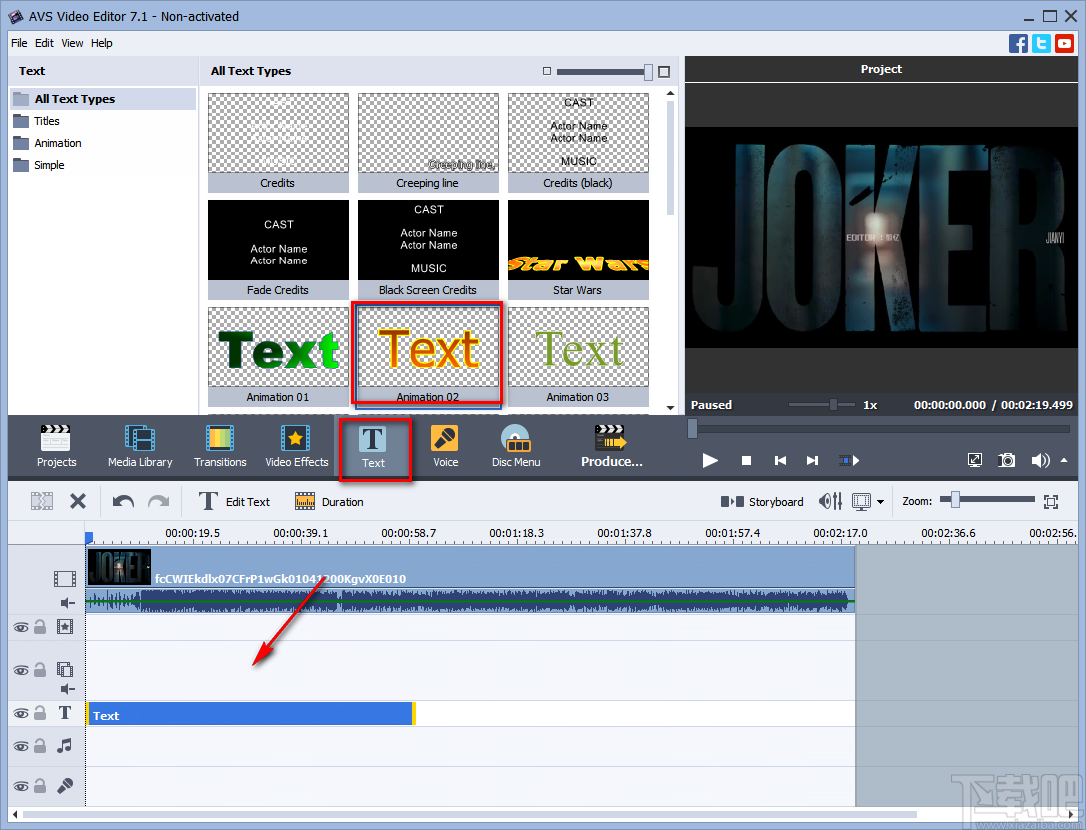Image resolution: width=1086 pixels, height=830 pixels.
Task: Open the Projects section
Action: coord(56,447)
